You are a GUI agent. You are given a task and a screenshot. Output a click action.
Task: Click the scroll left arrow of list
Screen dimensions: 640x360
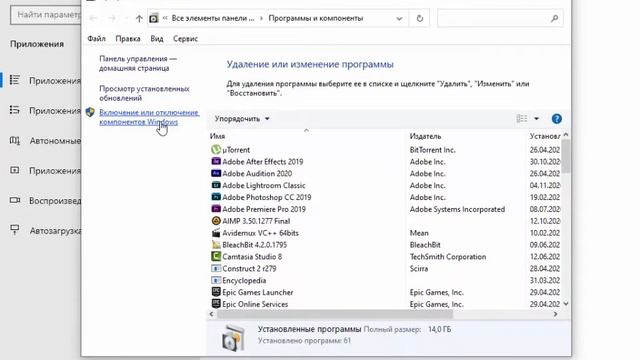tap(211, 314)
